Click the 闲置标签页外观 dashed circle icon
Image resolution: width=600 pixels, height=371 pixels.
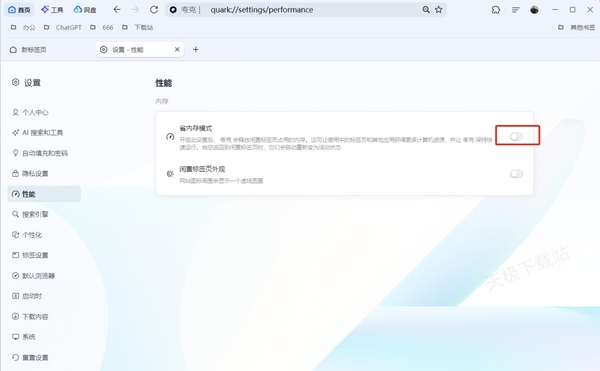[170, 174]
